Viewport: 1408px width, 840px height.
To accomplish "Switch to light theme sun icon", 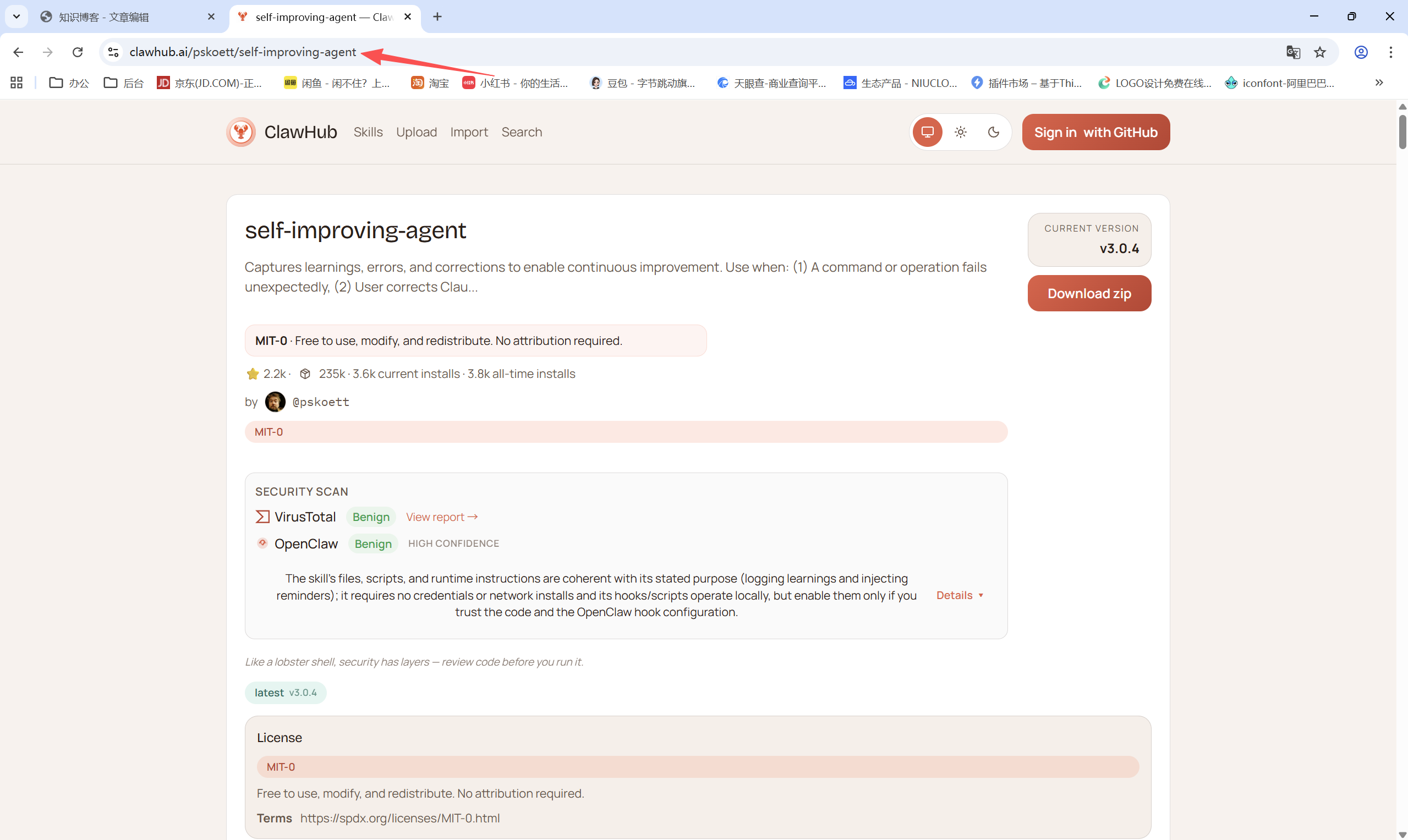I will [960, 132].
